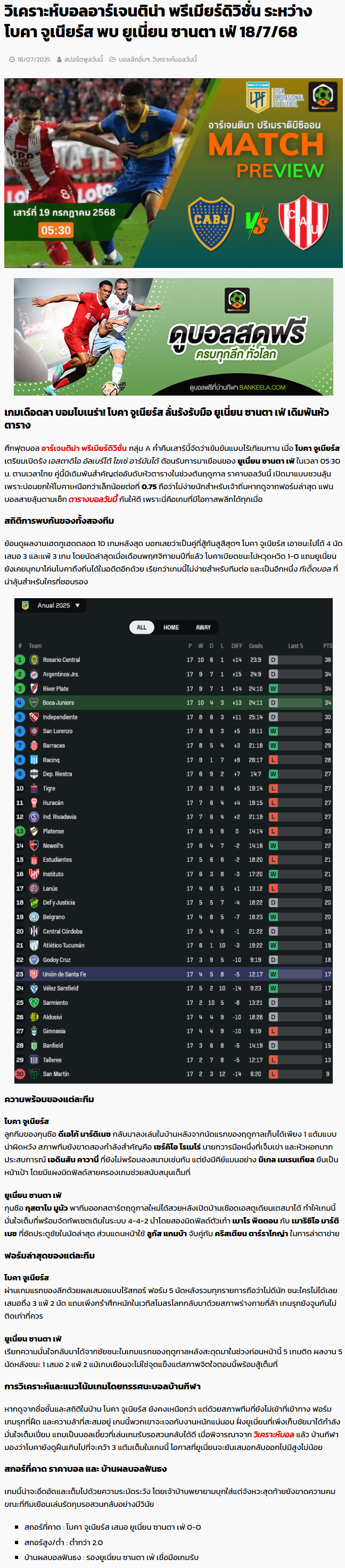Click the league badge beside Anual 2025
Viewport: 345px width, 1568px height.
pos(26,605)
